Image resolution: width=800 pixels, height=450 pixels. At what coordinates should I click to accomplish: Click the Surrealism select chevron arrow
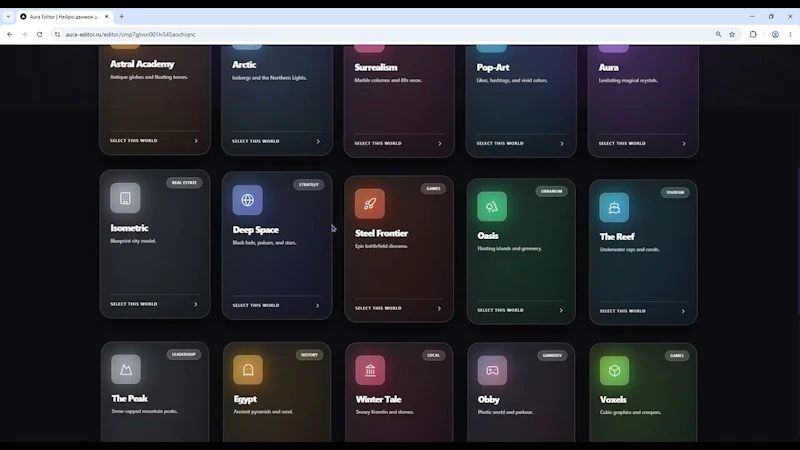[440, 143]
